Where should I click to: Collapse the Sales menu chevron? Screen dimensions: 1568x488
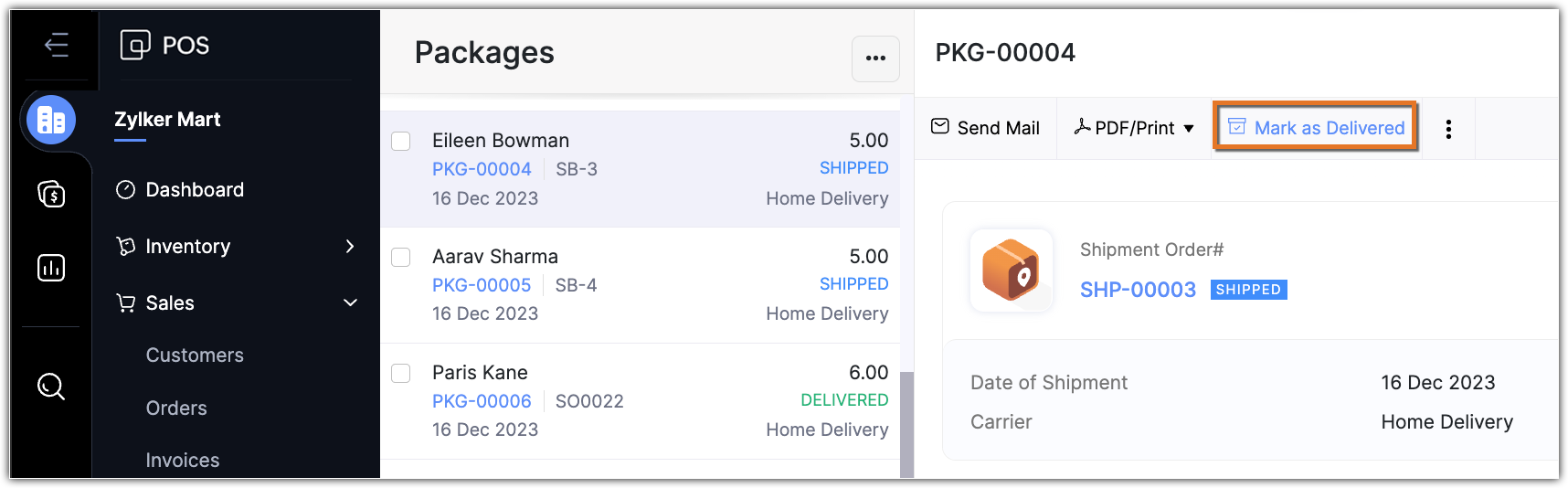pos(350,303)
